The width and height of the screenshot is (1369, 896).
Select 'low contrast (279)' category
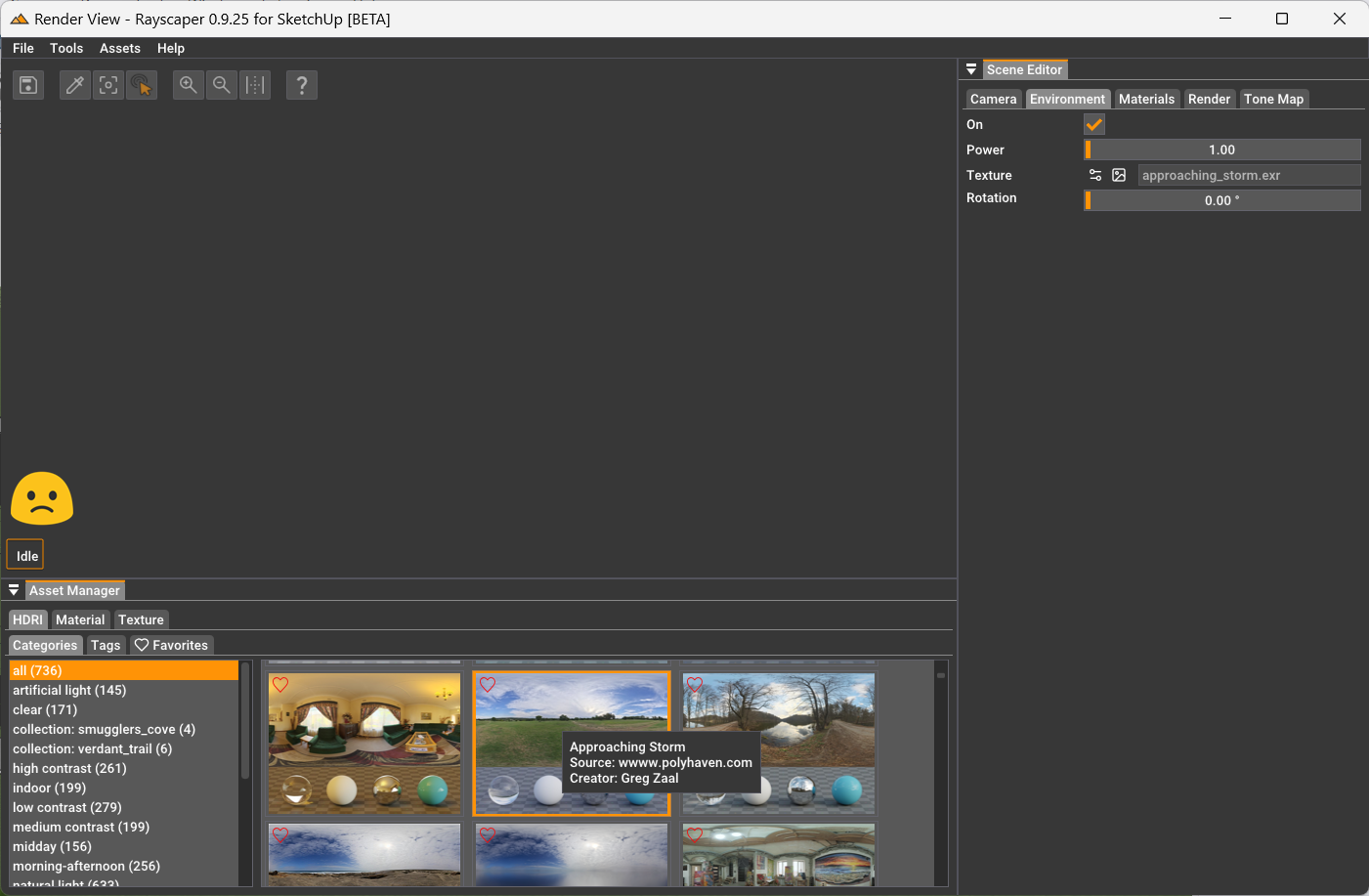click(x=124, y=807)
